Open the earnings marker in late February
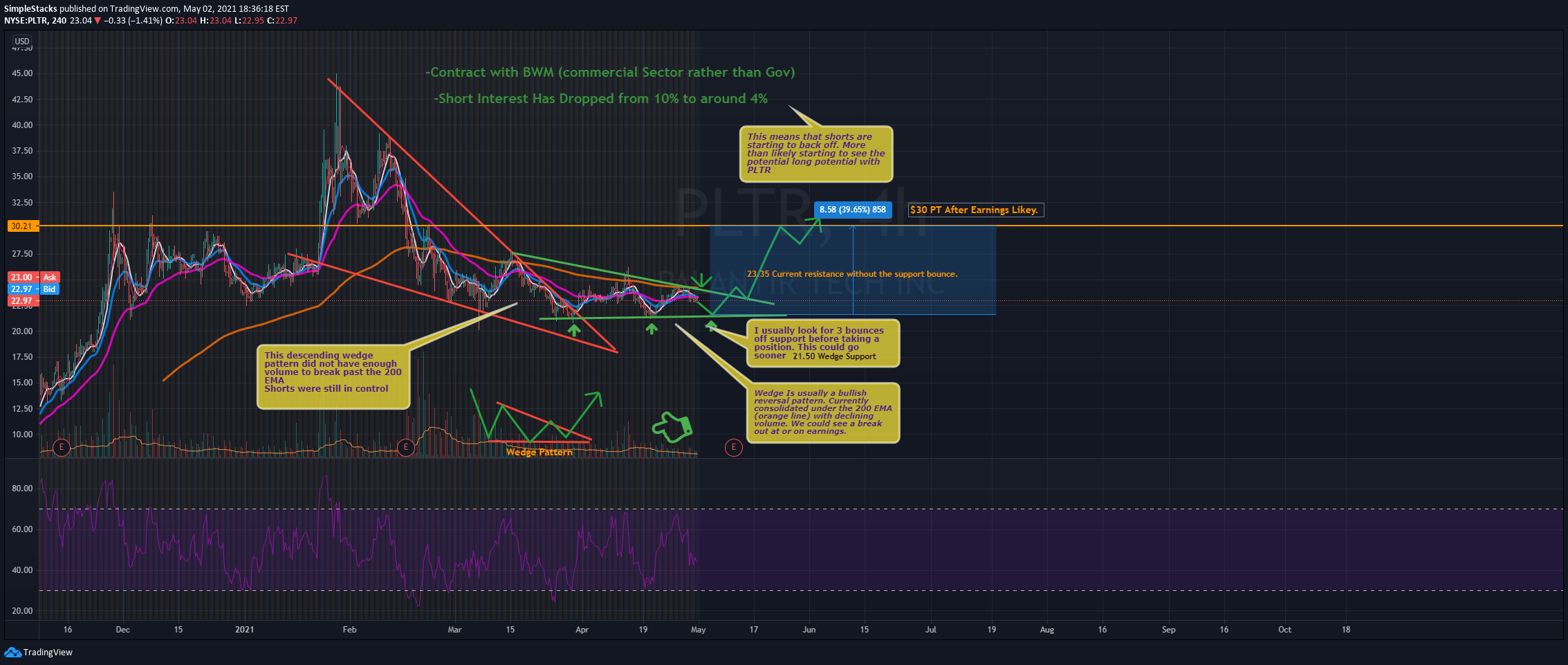Screen dimensions: 1568x665 click(406, 447)
